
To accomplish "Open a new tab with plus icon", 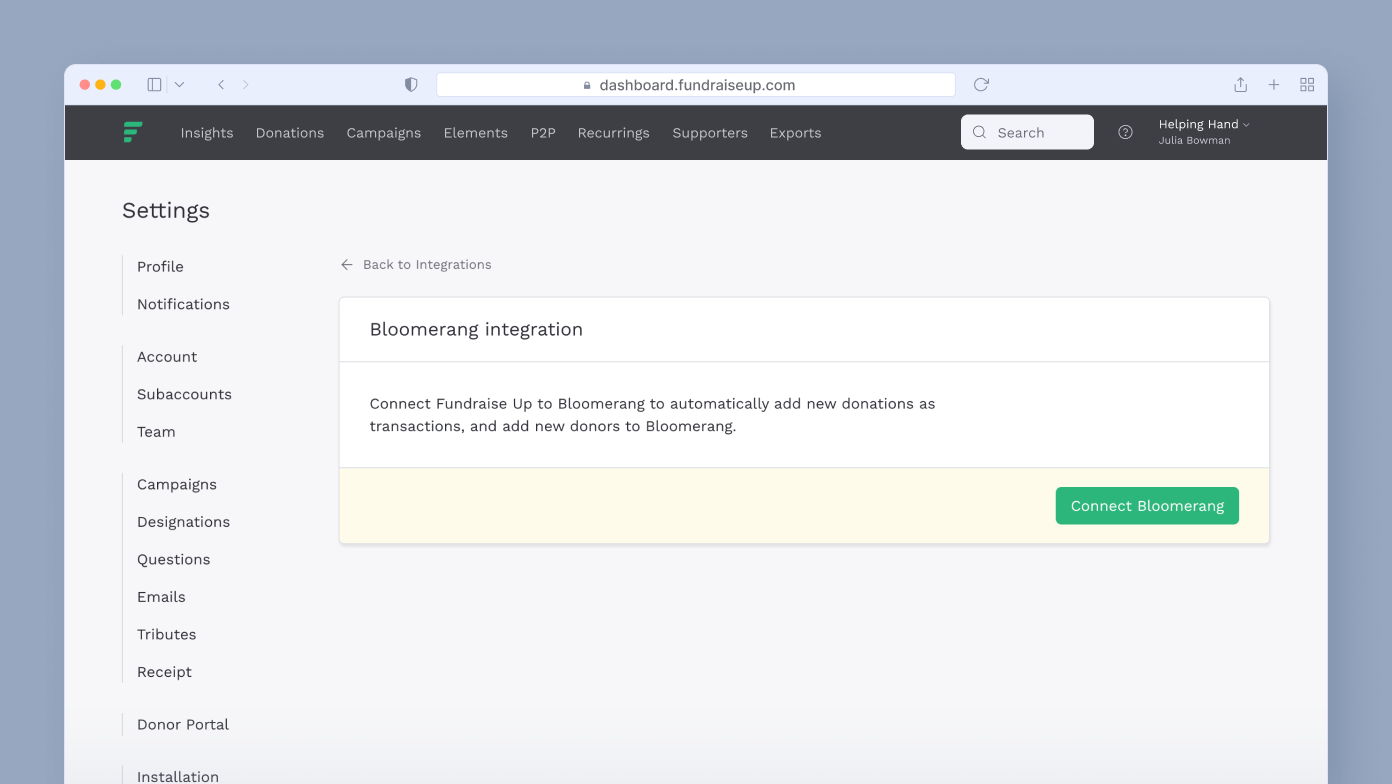I will point(1274,85).
